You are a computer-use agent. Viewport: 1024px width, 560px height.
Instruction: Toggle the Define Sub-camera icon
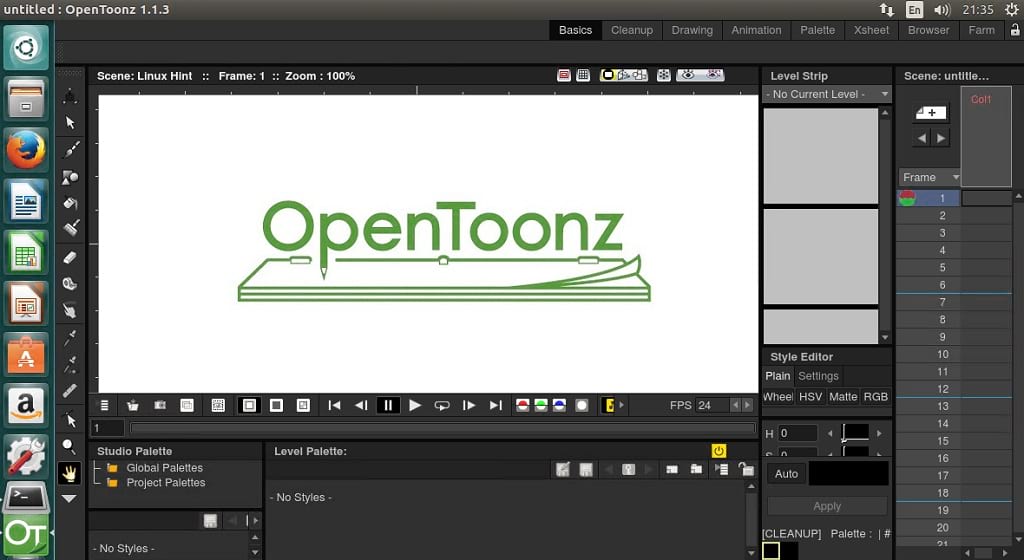[218, 405]
